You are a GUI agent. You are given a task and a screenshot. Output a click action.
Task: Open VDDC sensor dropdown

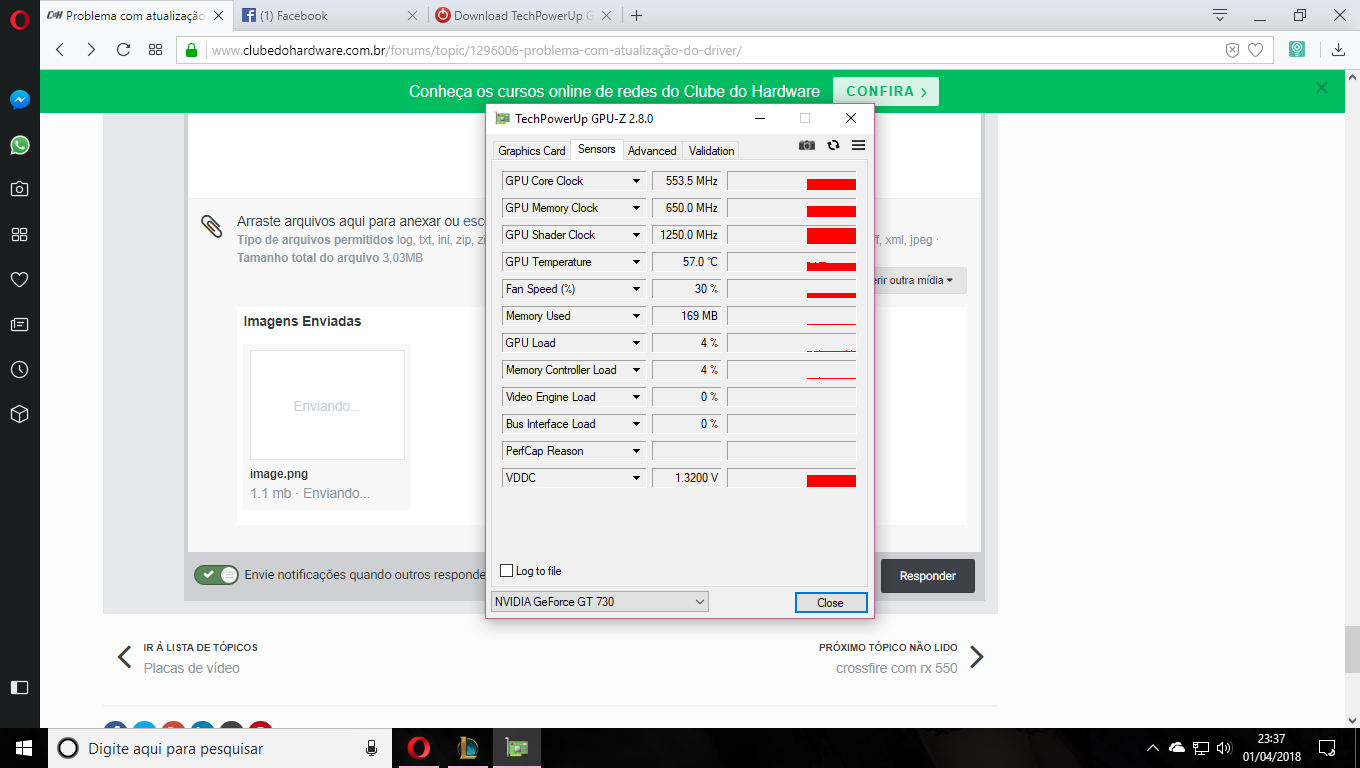[x=636, y=478]
